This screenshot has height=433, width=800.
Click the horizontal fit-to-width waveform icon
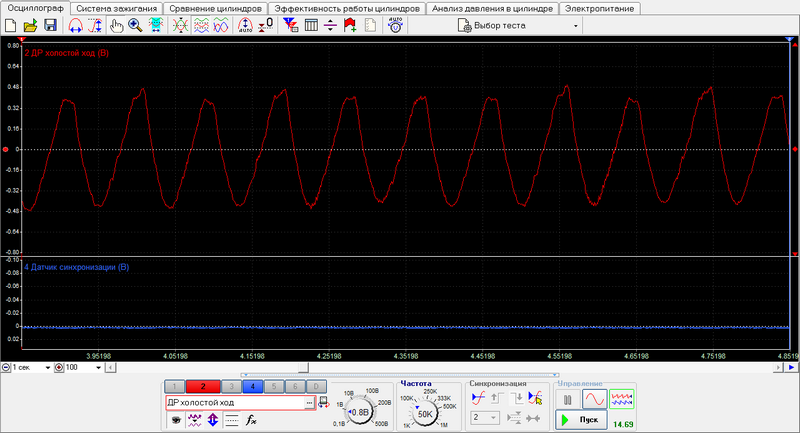156,25
